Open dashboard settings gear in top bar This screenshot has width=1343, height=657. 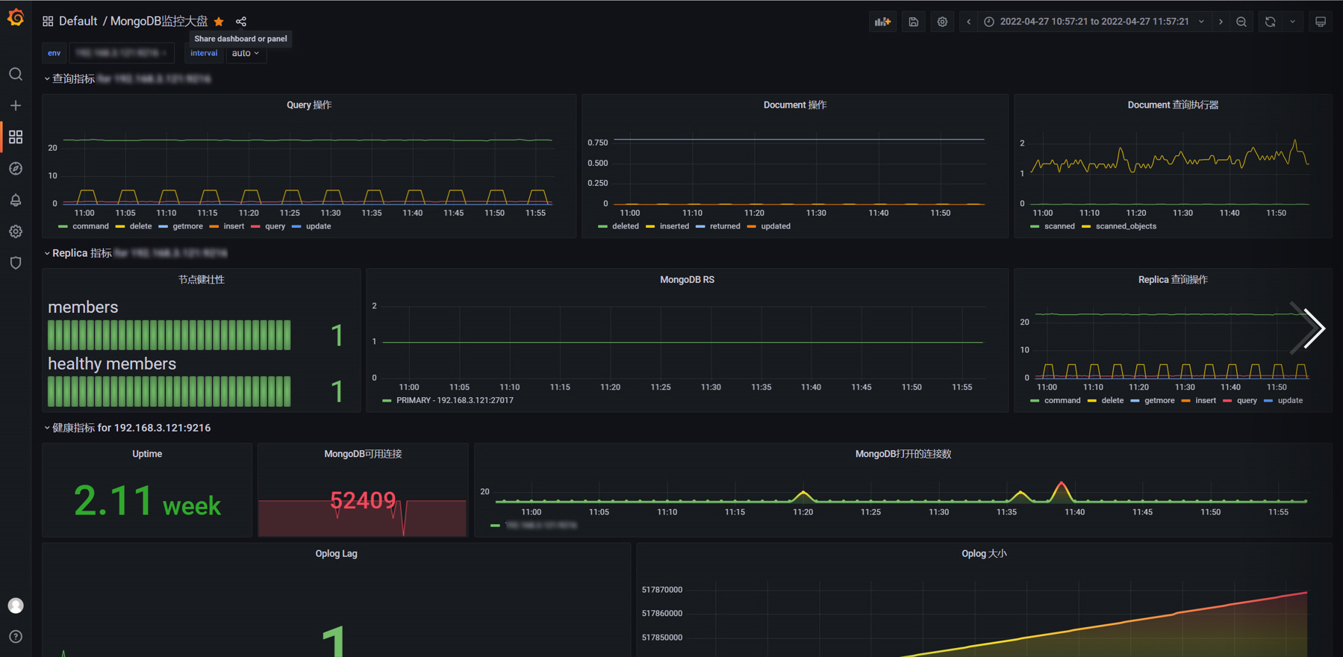coord(942,21)
